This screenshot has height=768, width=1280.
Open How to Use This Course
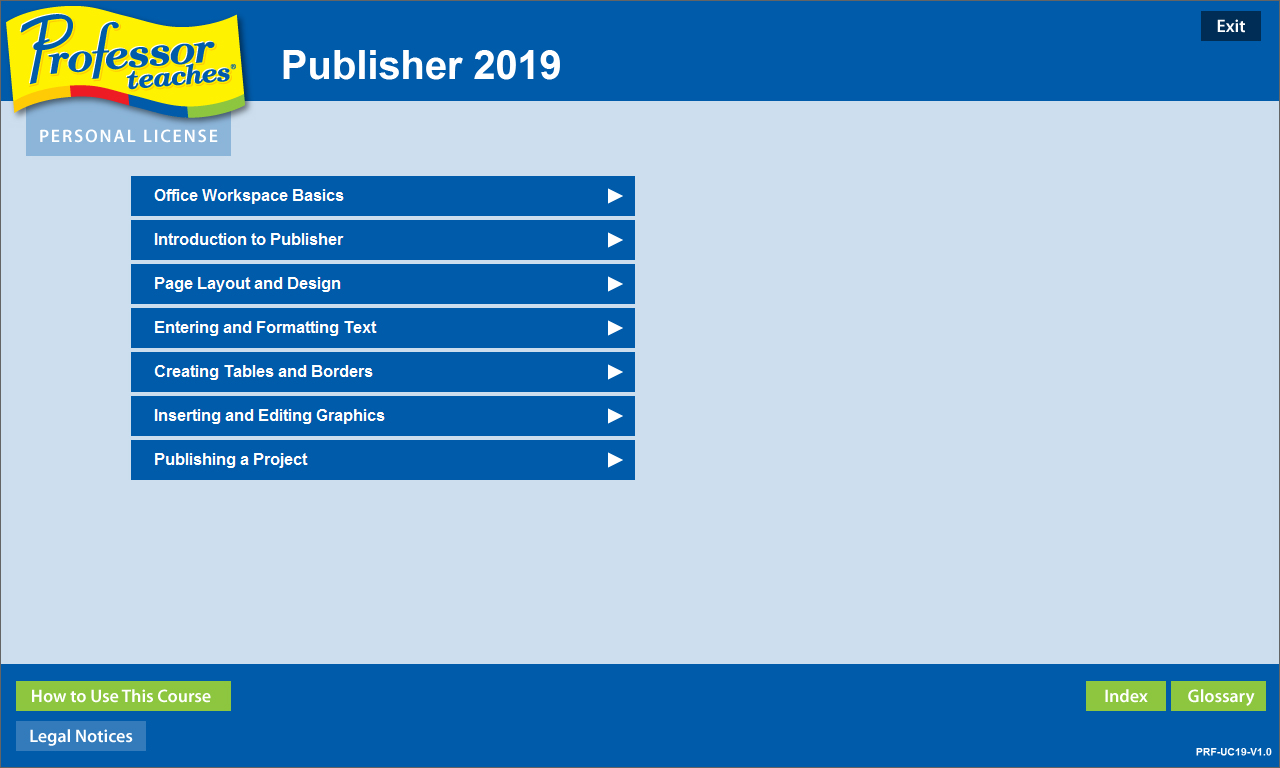coord(123,696)
